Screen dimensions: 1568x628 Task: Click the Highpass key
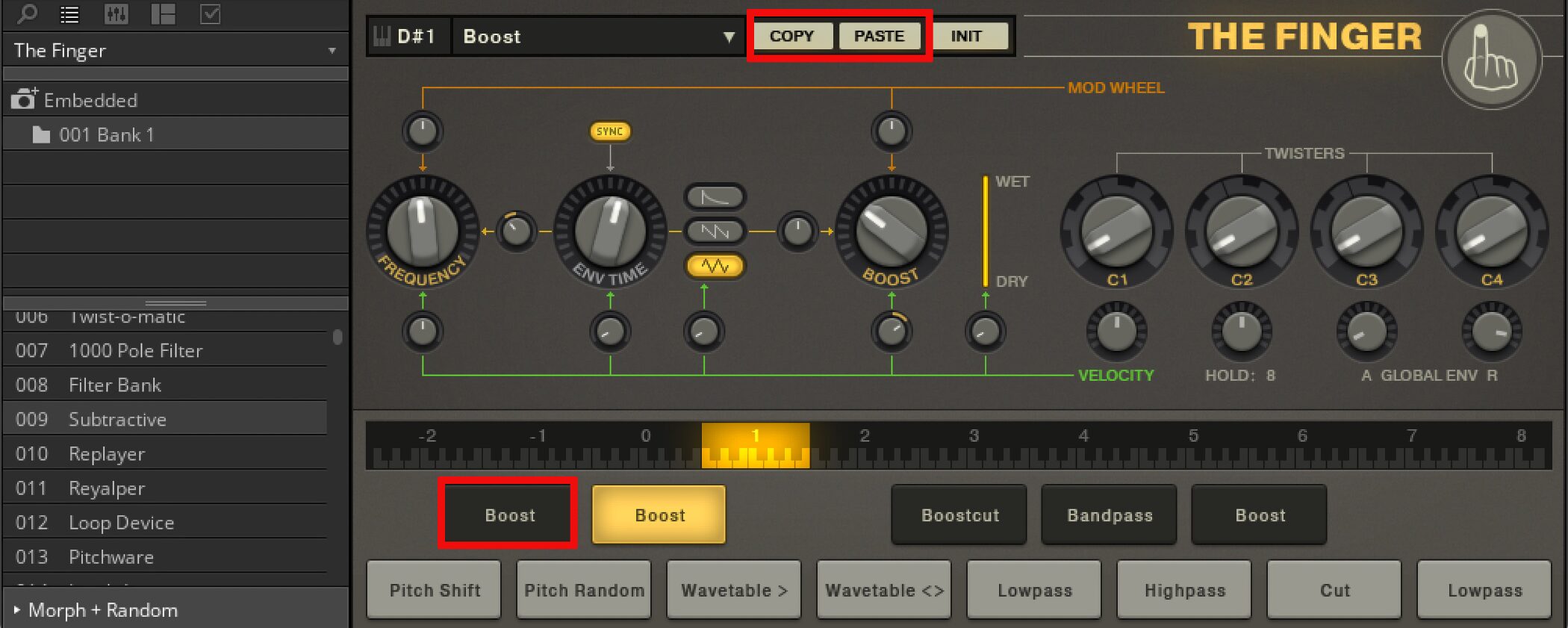[1184, 590]
